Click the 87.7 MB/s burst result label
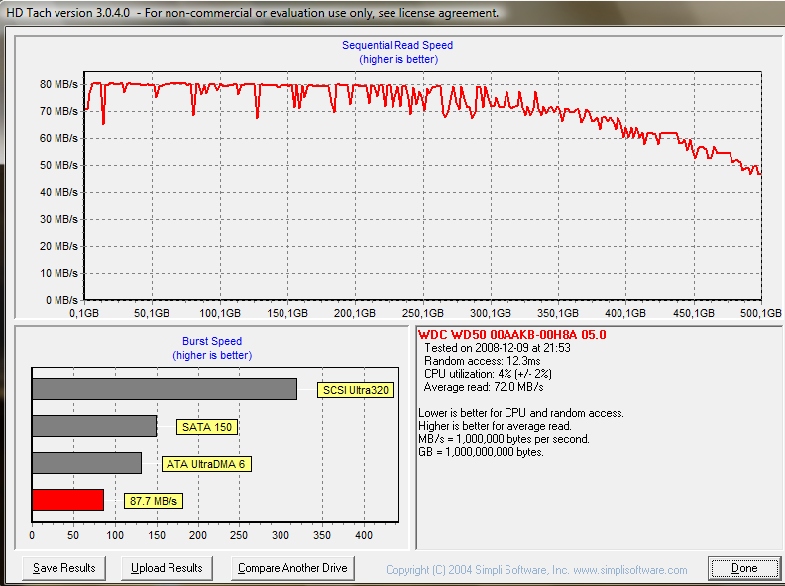The height and width of the screenshot is (586, 785). pyautogui.click(x=153, y=501)
